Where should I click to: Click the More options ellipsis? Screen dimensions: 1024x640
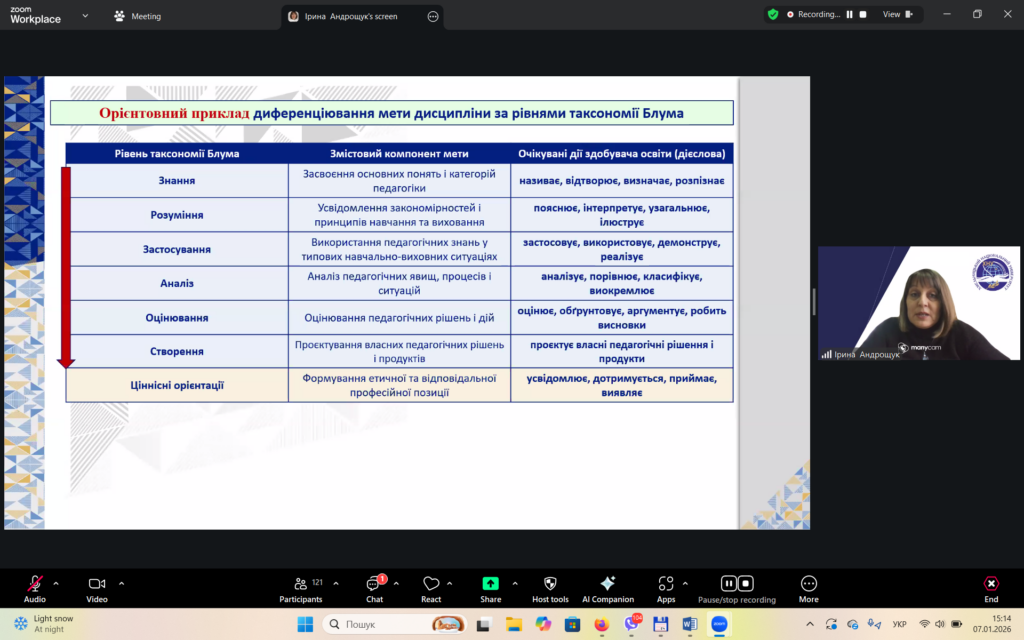tap(808, 584)
